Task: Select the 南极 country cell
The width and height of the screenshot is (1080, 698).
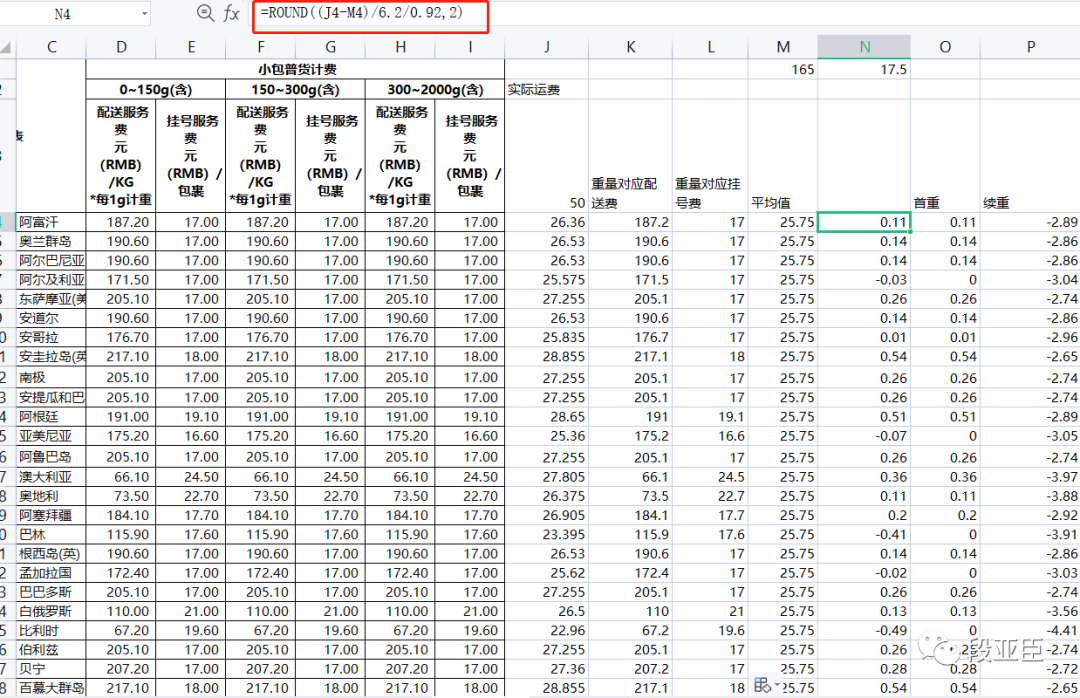Action: coord(52,378)
